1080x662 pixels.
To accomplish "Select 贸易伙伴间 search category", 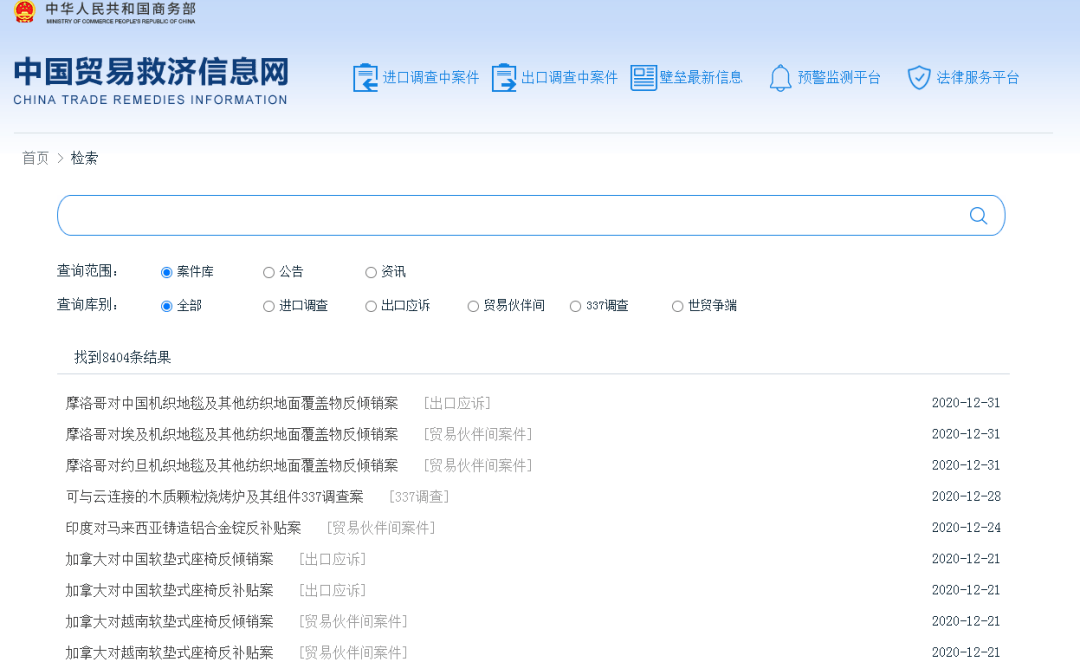I will [472, 305].
